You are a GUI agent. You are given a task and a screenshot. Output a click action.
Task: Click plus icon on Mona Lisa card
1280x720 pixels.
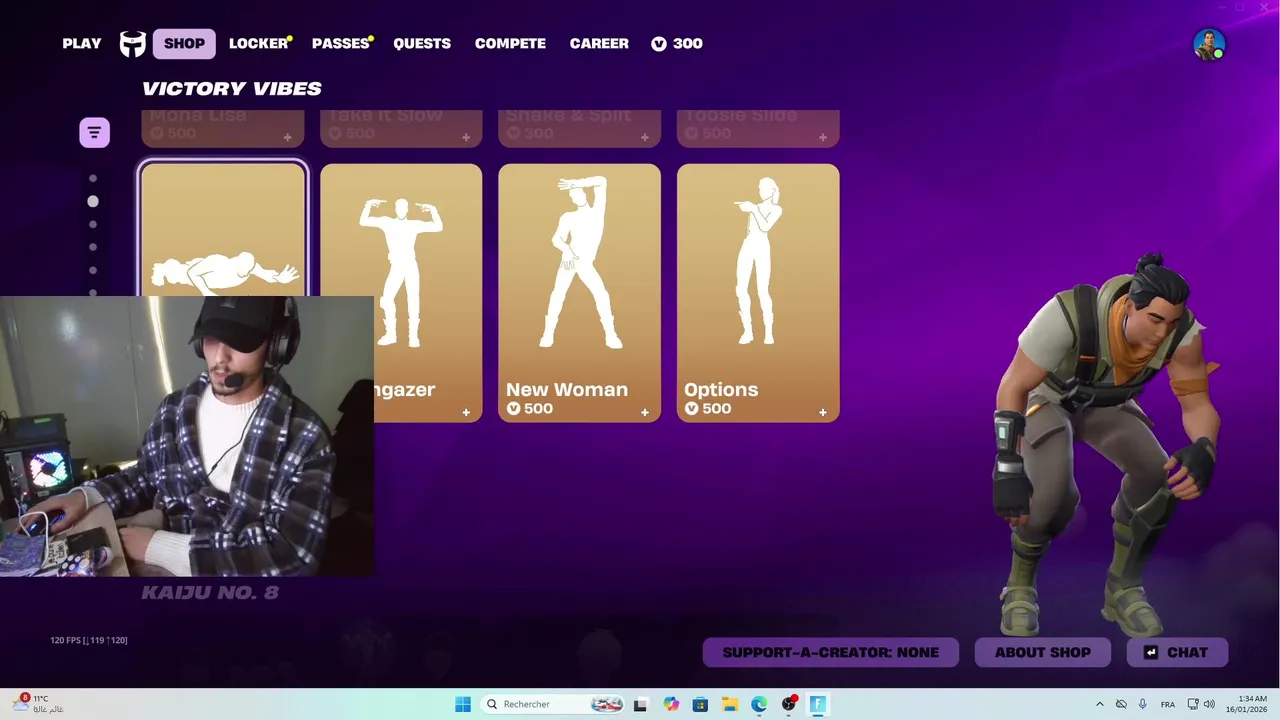coord(287,137)
